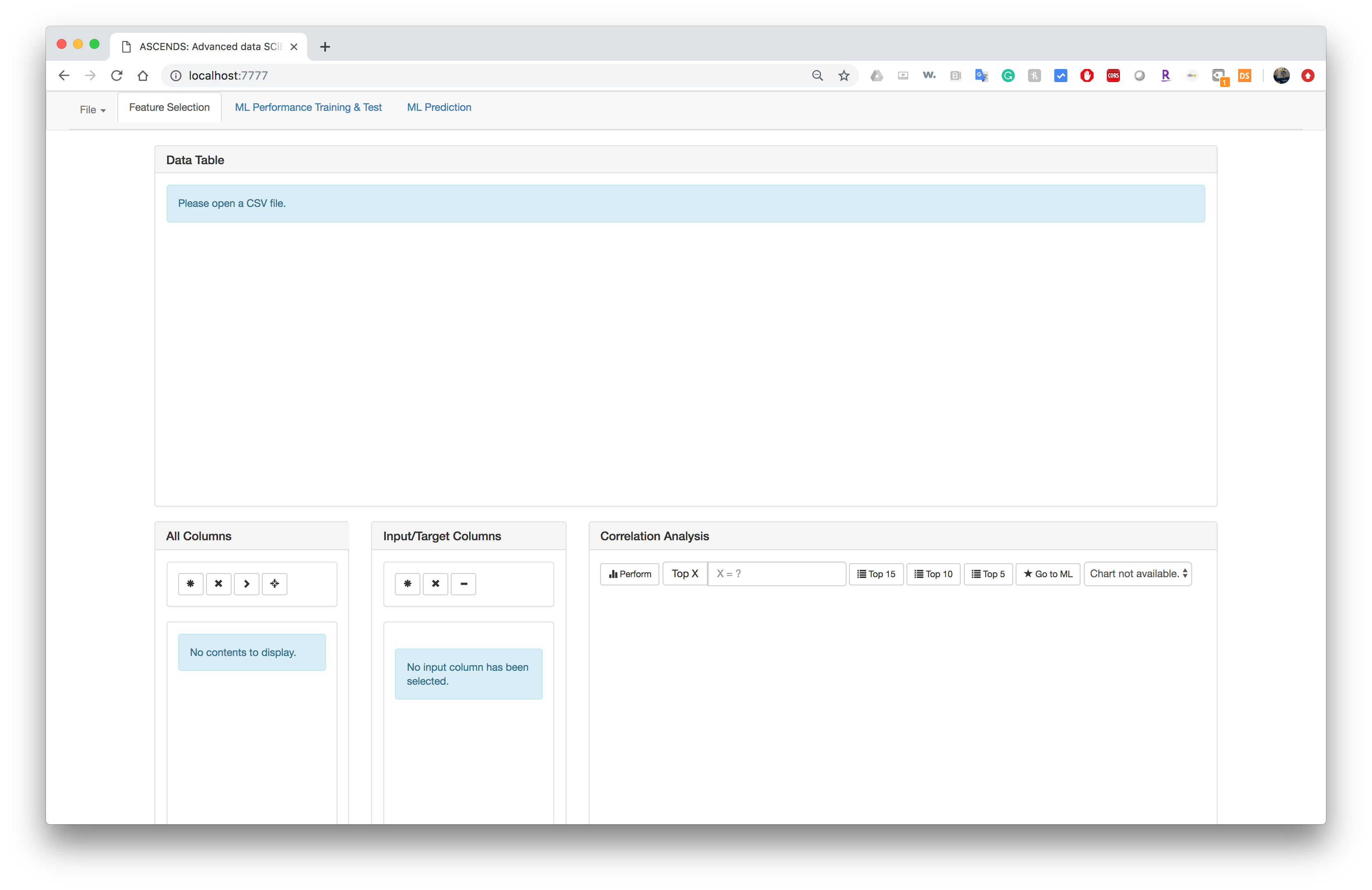Focus the 'X = ?' input field
The image size is (1372, 890).
pyautogui.click(x=776, y=573)
